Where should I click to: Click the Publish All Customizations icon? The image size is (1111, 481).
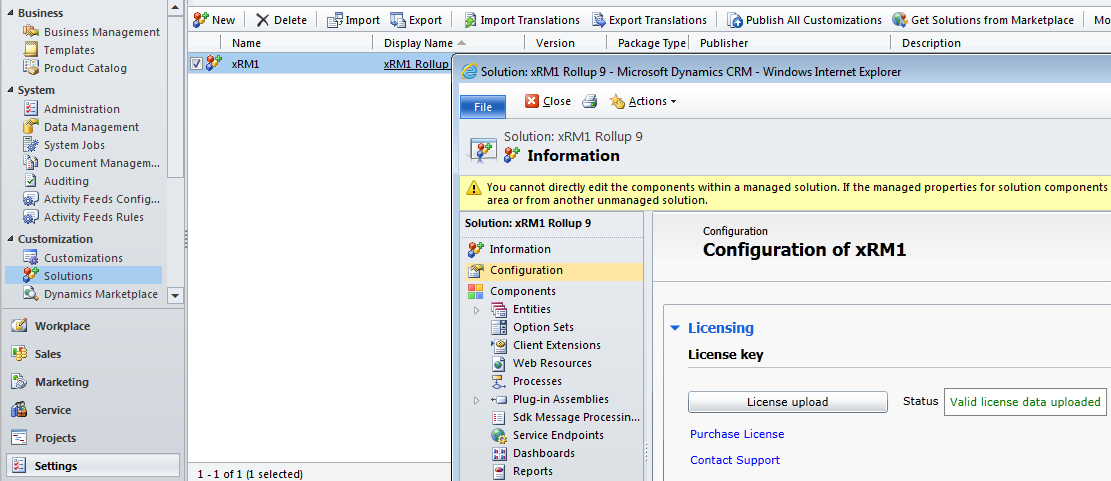[735, 20]
